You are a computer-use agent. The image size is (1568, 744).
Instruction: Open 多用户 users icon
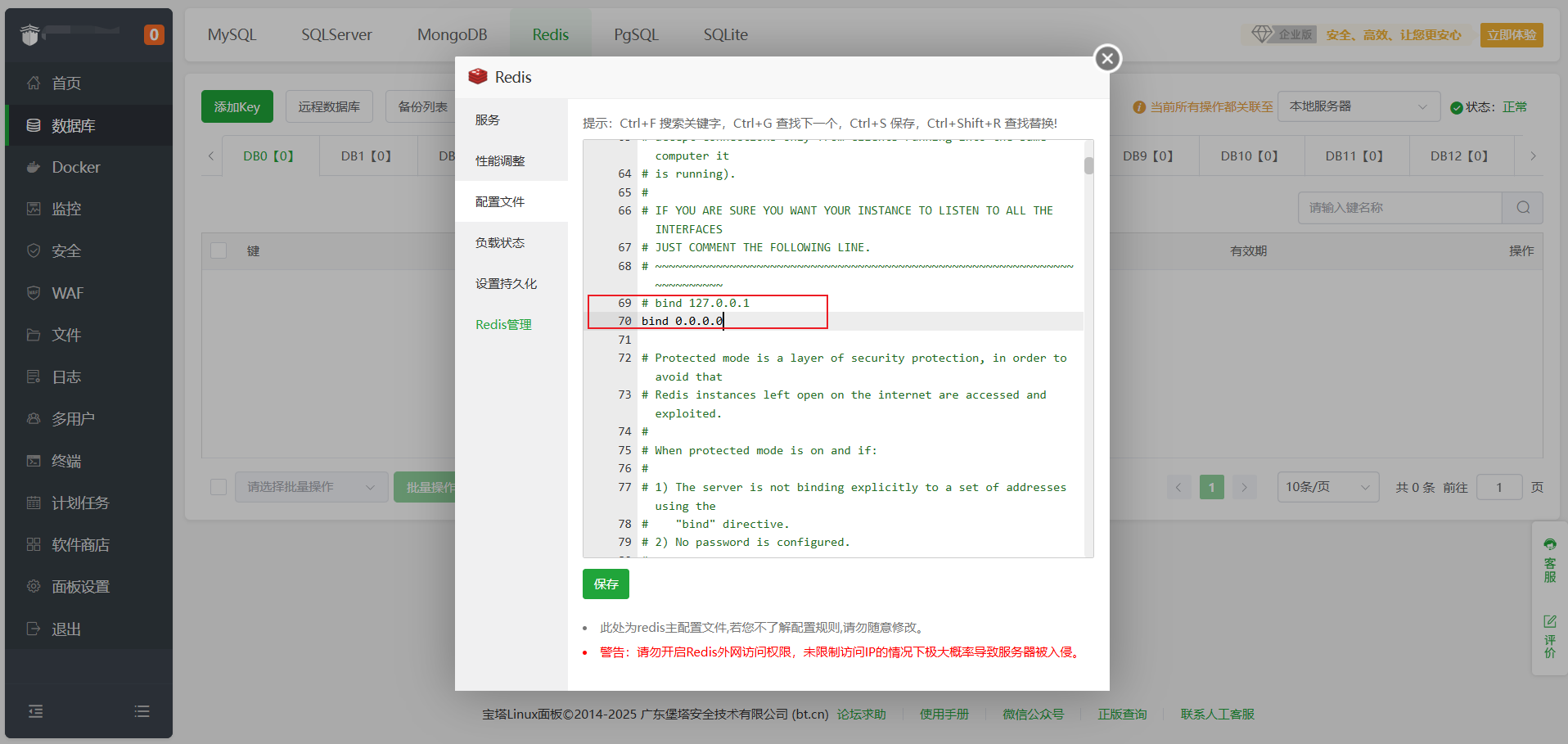click(x=34, y=418)
